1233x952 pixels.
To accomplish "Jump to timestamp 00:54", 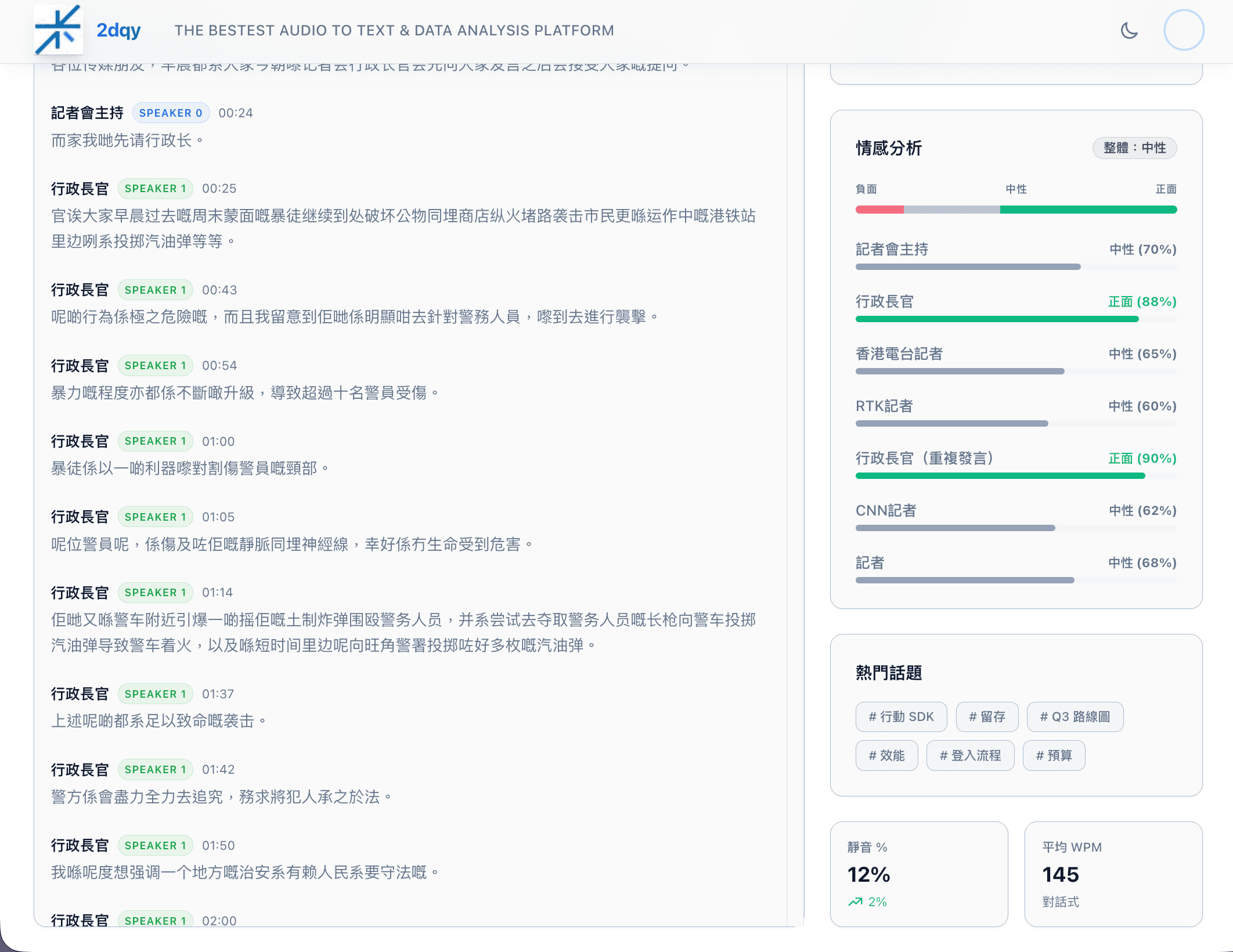I will click(219, 366).
